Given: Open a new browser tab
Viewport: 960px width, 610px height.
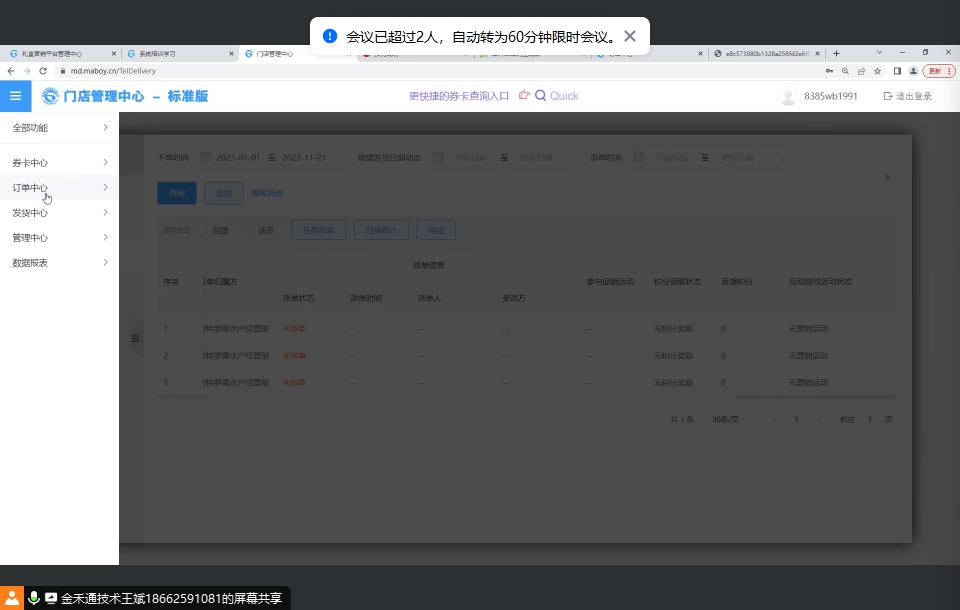Looking at the screenshot, I should pyautogui.click(x=836, y=53).
